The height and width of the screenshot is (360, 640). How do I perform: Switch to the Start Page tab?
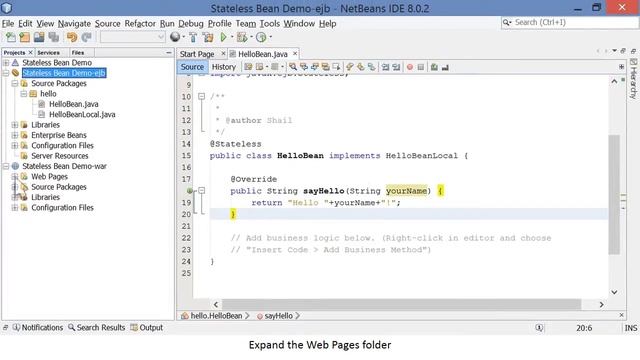point(197,54)
